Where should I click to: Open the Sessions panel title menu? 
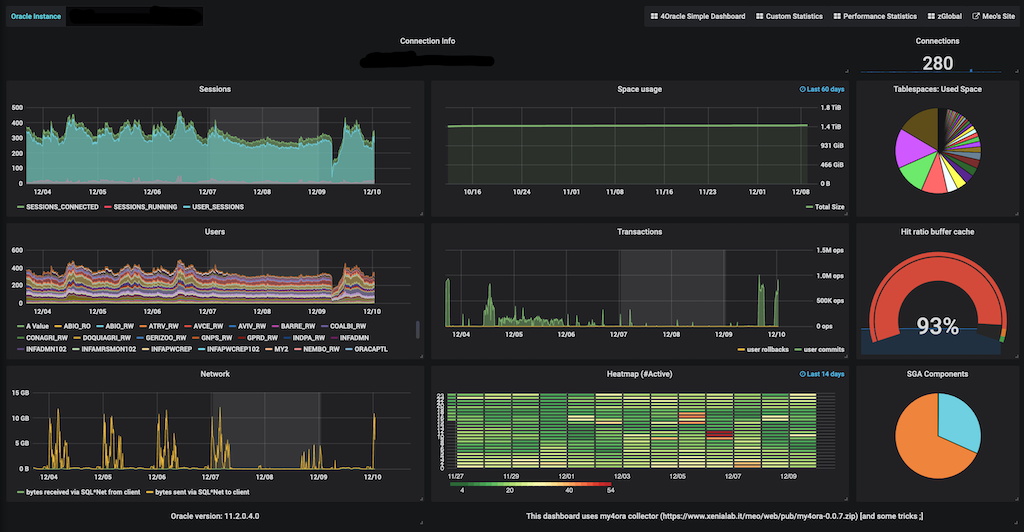[215, 89]
